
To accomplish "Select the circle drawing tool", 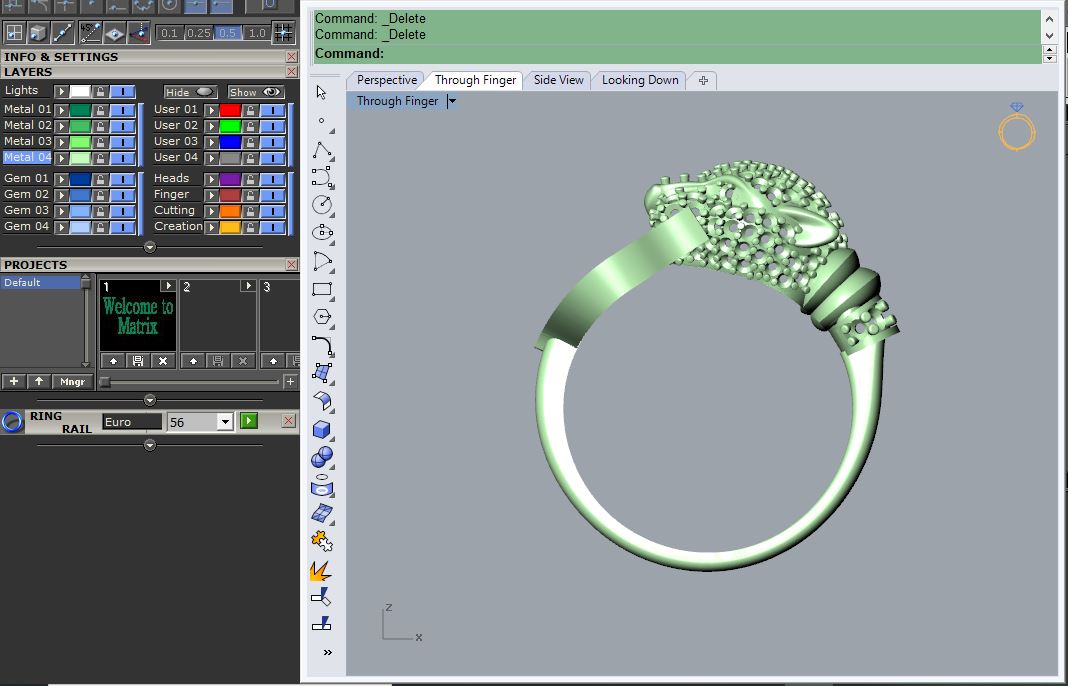I will pyautogui.click(x=321, y=204).
